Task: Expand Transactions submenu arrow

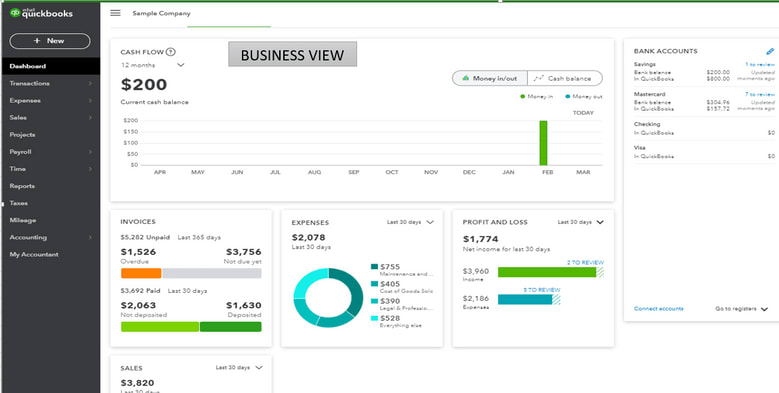Action: (x=90, y=83)
